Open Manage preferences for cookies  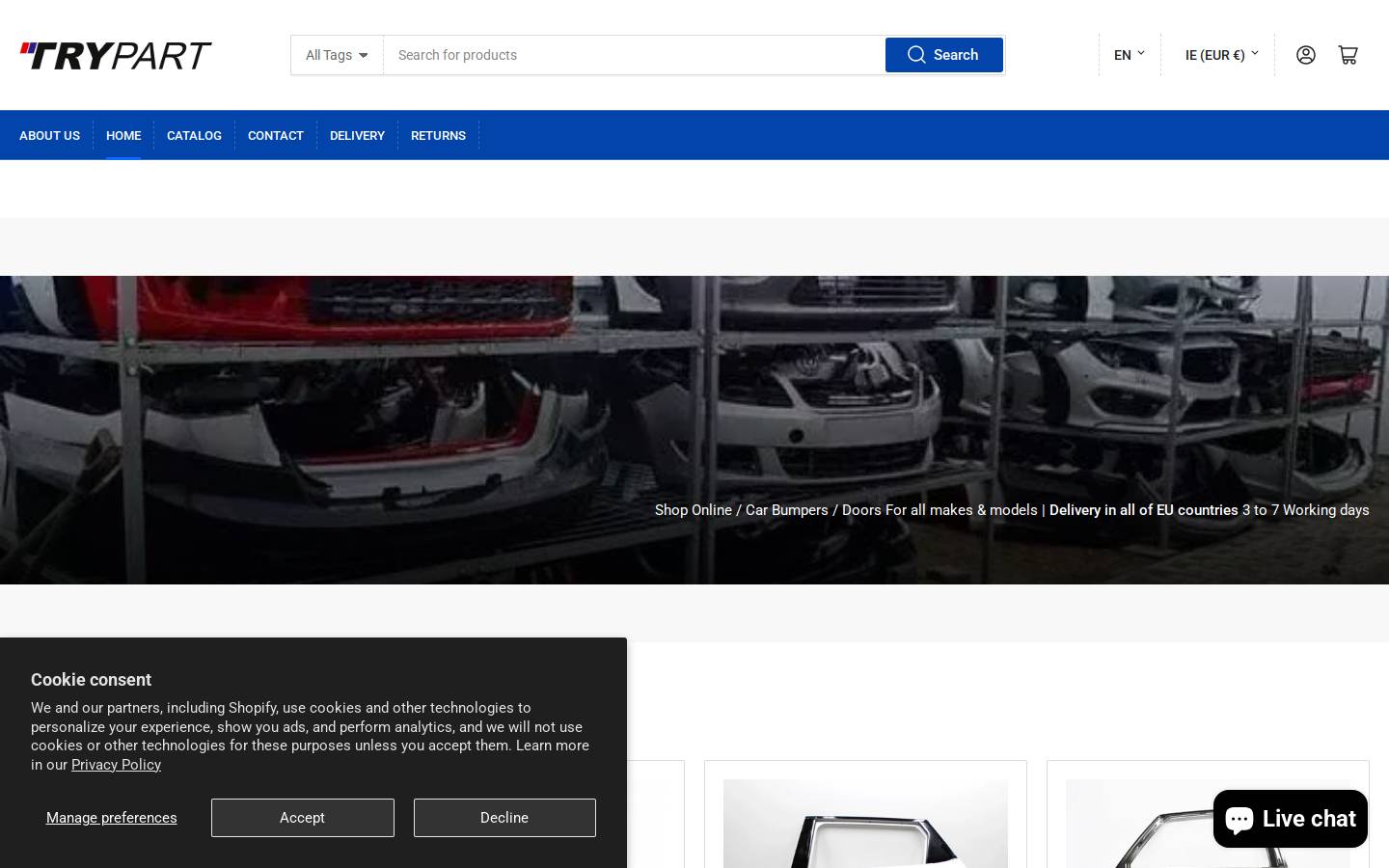112,818
